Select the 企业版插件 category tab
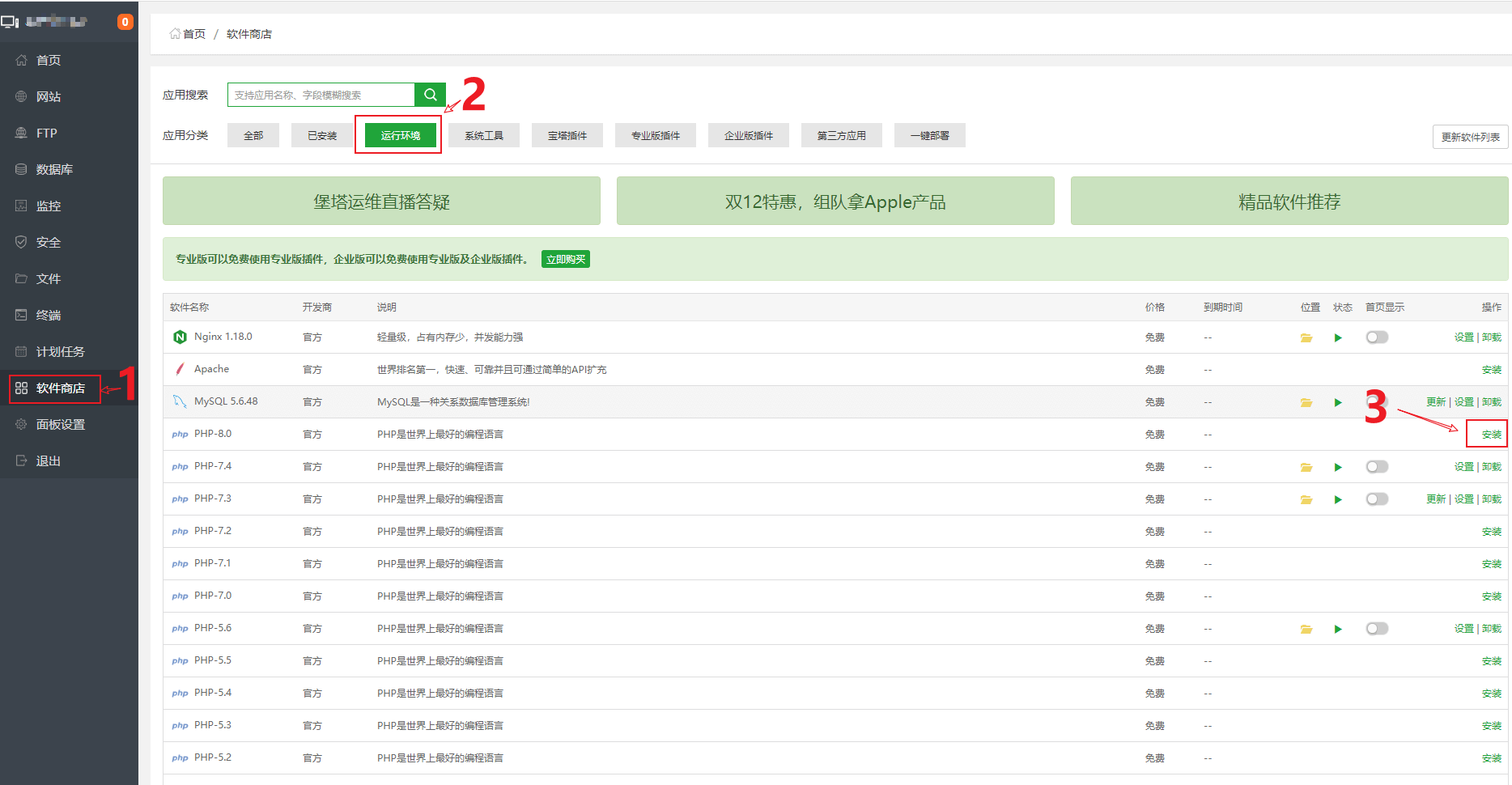The height and width of the screenshot is (785, 1512). (x=749, y=135)
